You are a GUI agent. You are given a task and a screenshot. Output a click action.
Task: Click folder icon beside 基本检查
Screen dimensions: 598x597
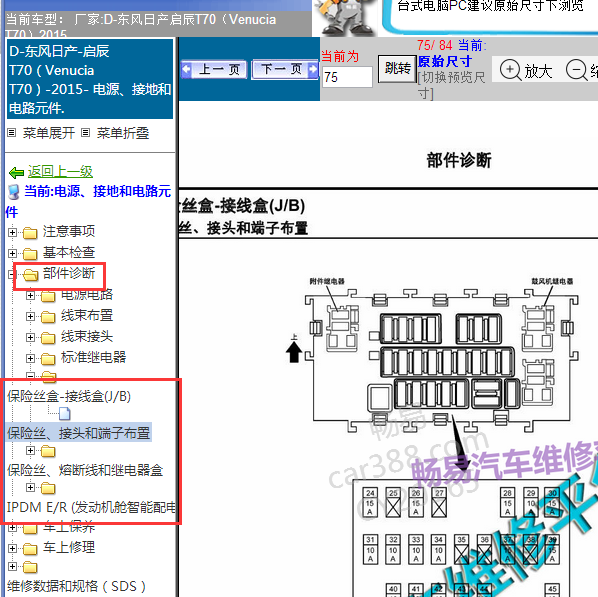[x=30, y=253]
